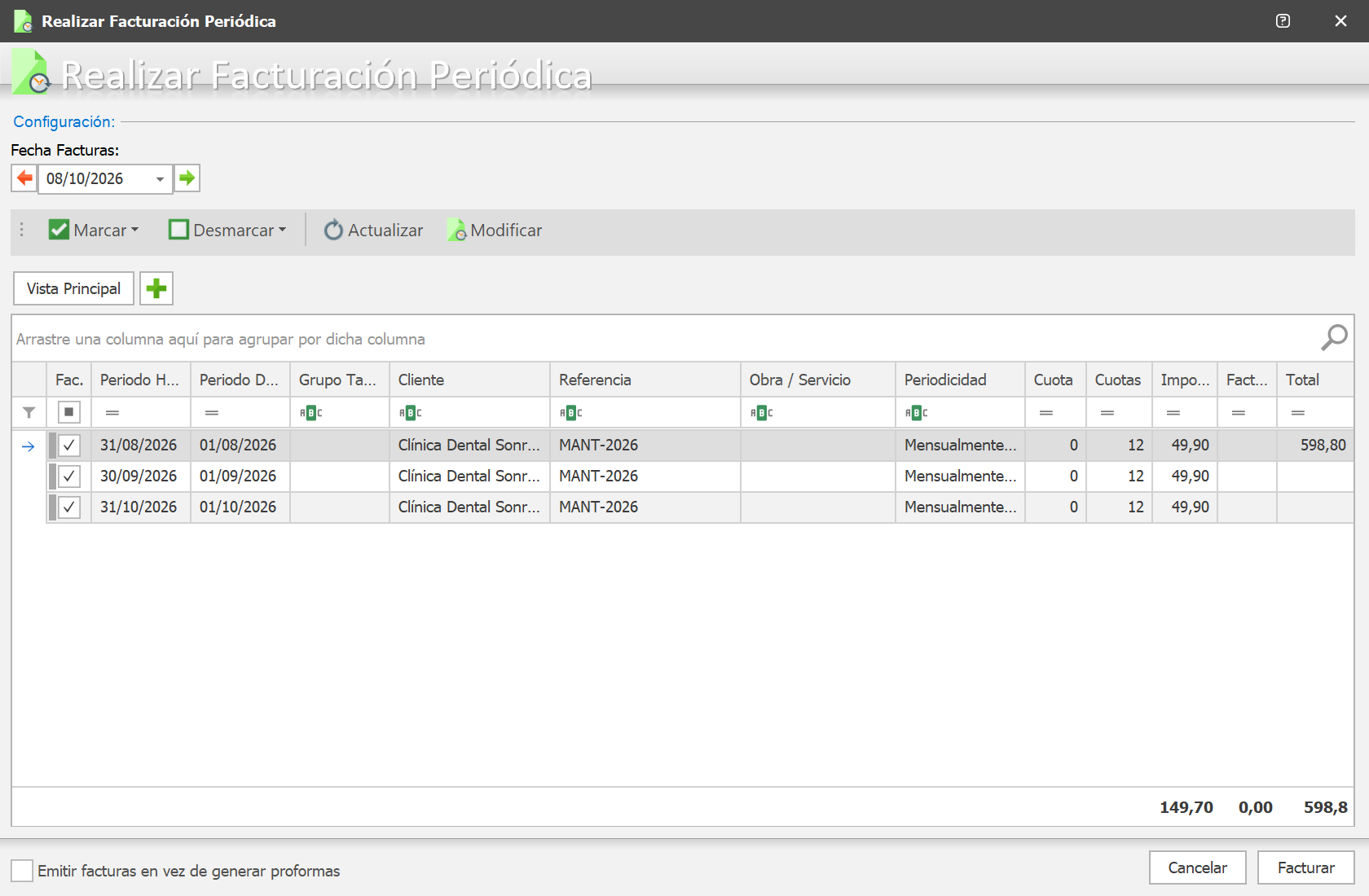Click the Actualizar refresh button
1369x896 pixels.
[373, 231]
